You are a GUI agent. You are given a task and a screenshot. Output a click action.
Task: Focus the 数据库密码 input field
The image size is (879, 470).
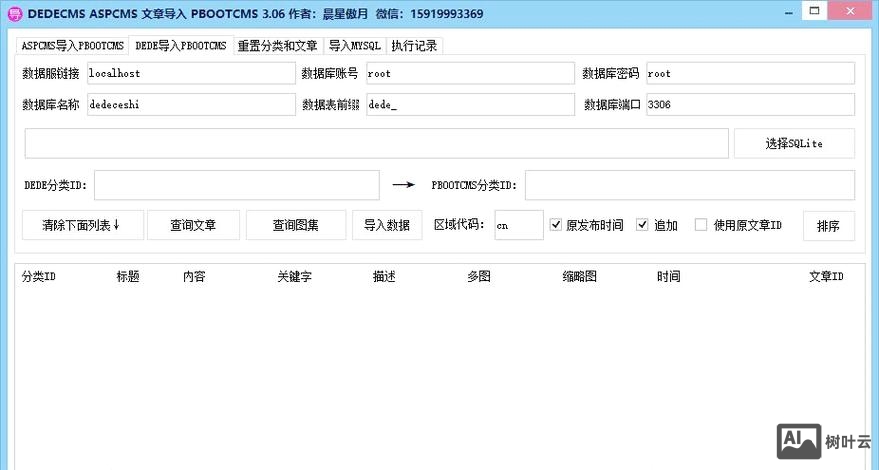coord(751,73)
